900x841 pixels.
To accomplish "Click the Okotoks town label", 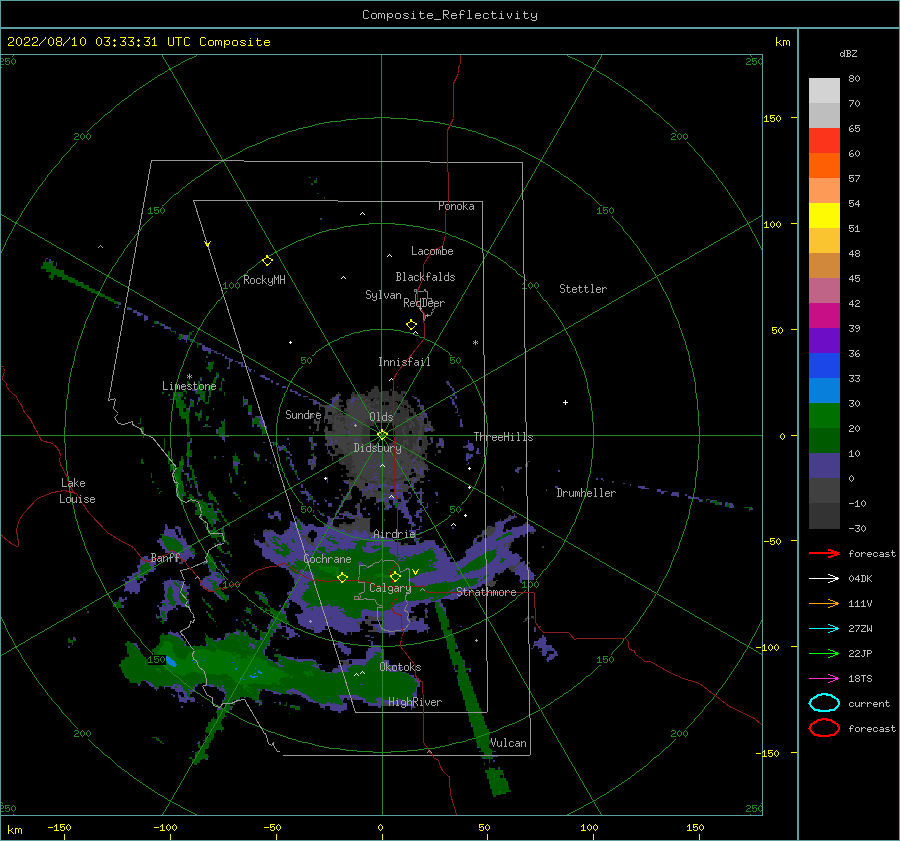I will pos(400,667).
